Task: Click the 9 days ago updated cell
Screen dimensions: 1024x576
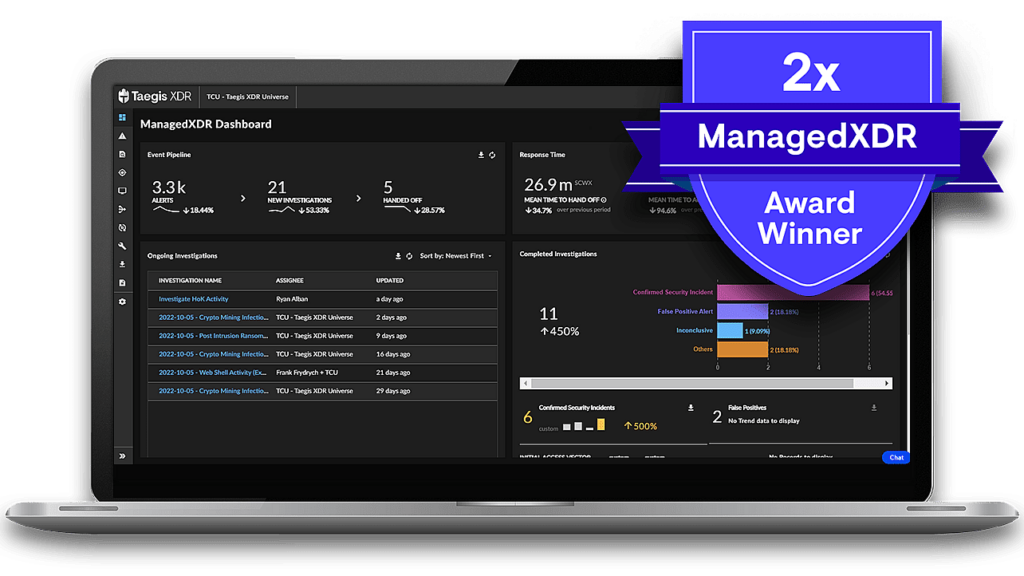Action: coord(391,336)
